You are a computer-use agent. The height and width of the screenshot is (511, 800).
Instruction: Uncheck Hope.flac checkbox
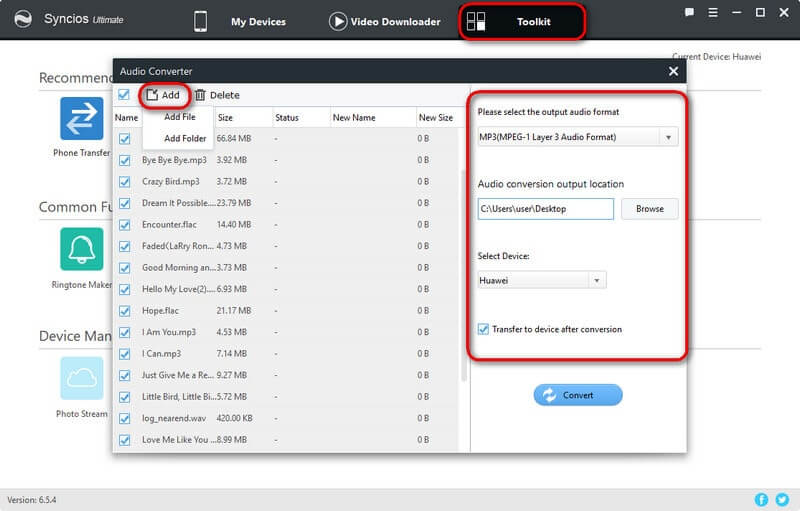pos(124,311)
